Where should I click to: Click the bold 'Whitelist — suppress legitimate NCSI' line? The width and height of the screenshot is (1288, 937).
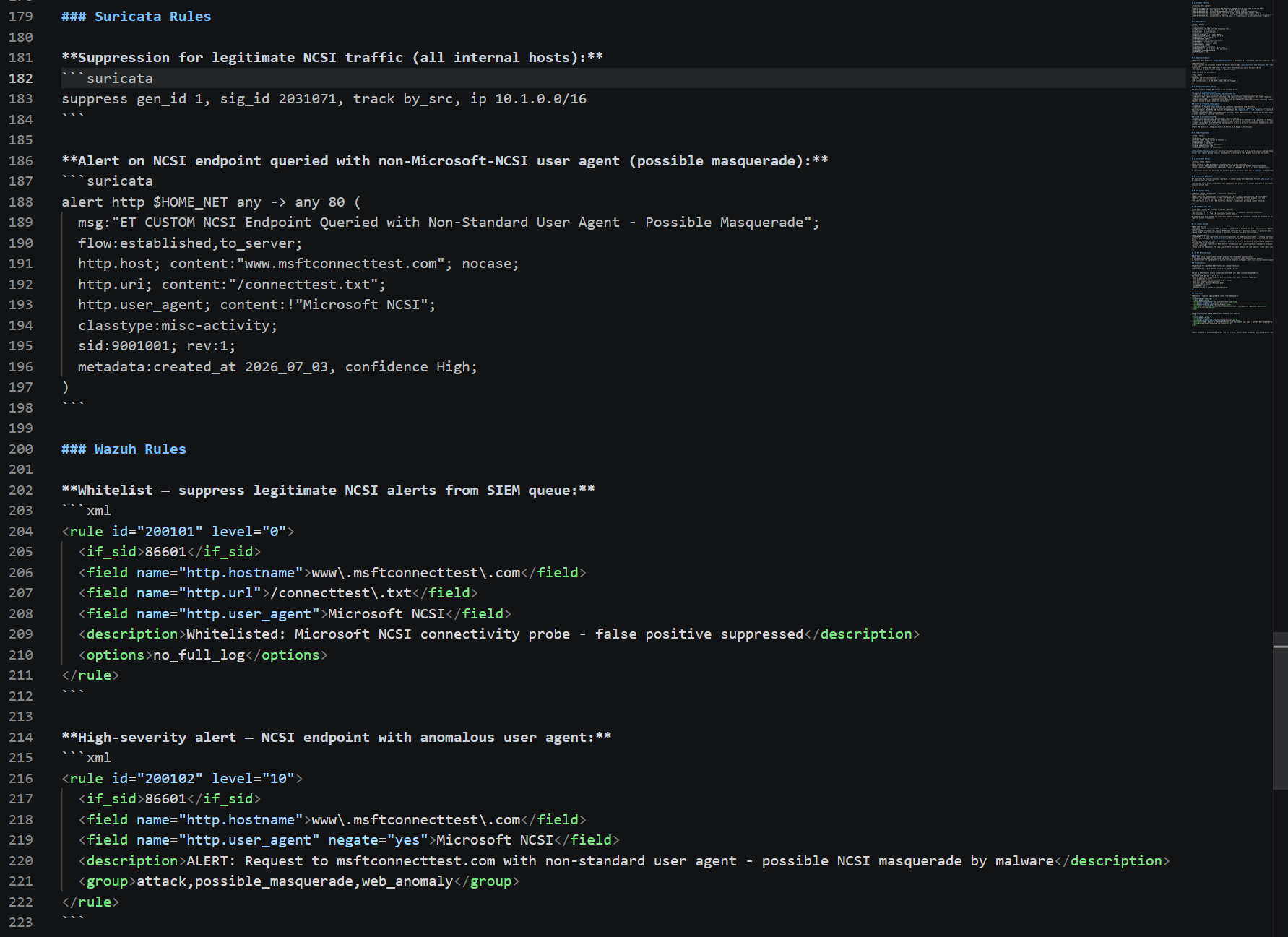tap(328, 491)
